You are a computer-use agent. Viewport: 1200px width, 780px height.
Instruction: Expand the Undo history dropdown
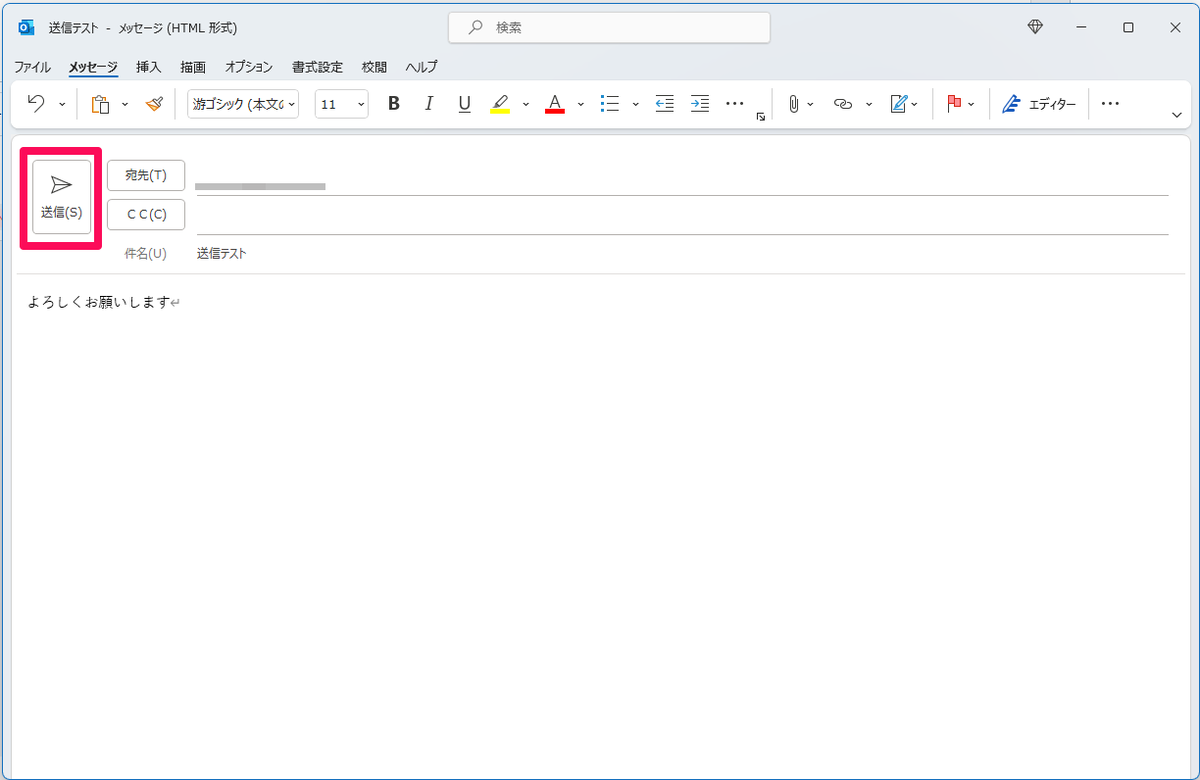[62, 104]
